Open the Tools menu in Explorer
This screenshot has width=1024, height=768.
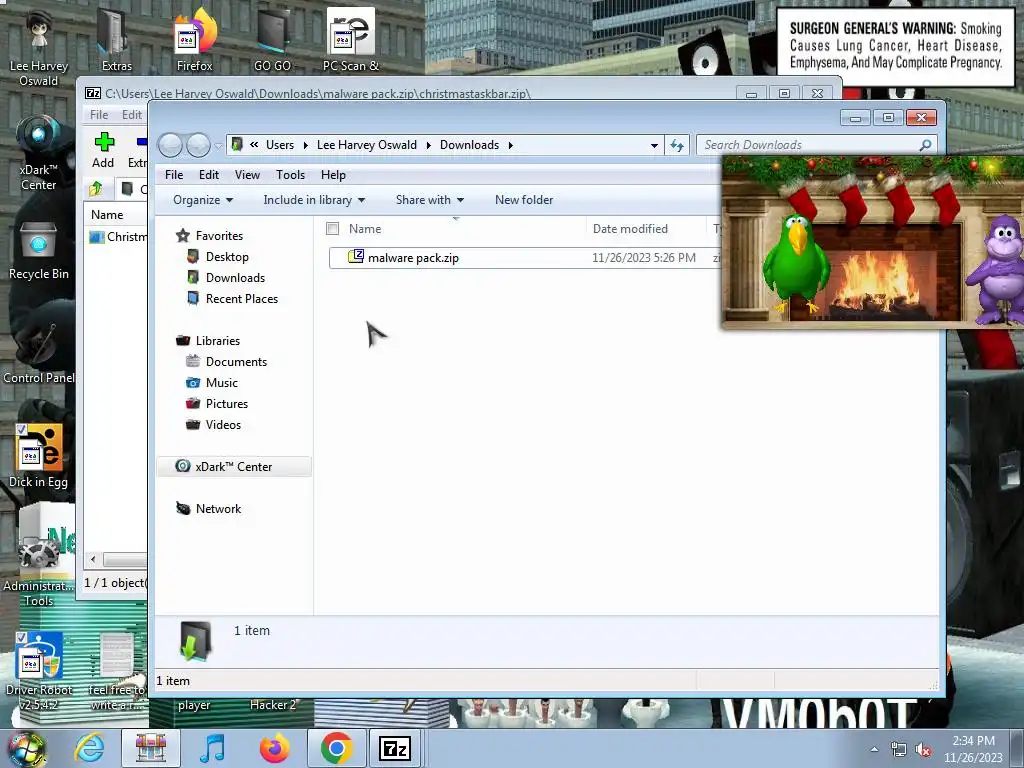click(290, 175)
